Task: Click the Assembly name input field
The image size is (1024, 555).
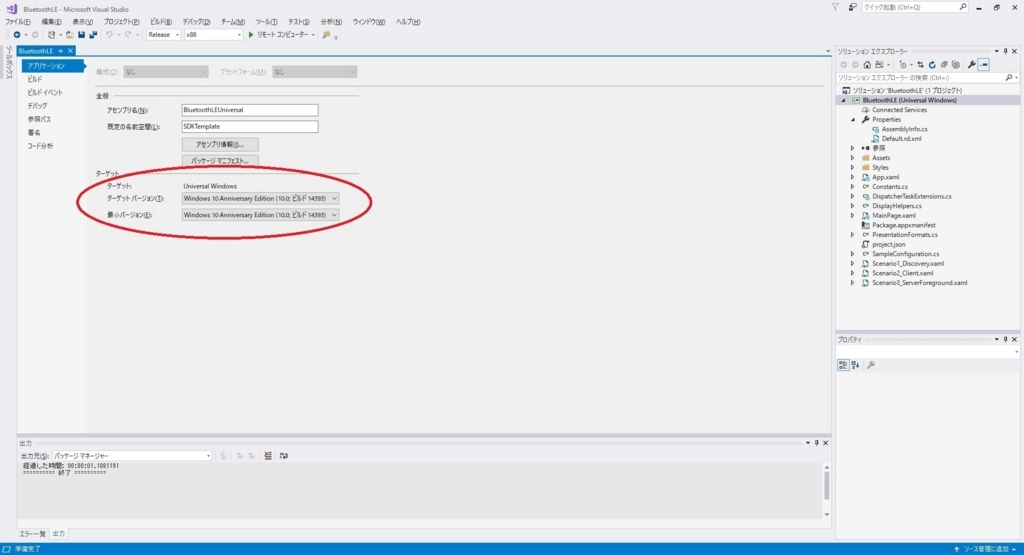Action: 250,110
